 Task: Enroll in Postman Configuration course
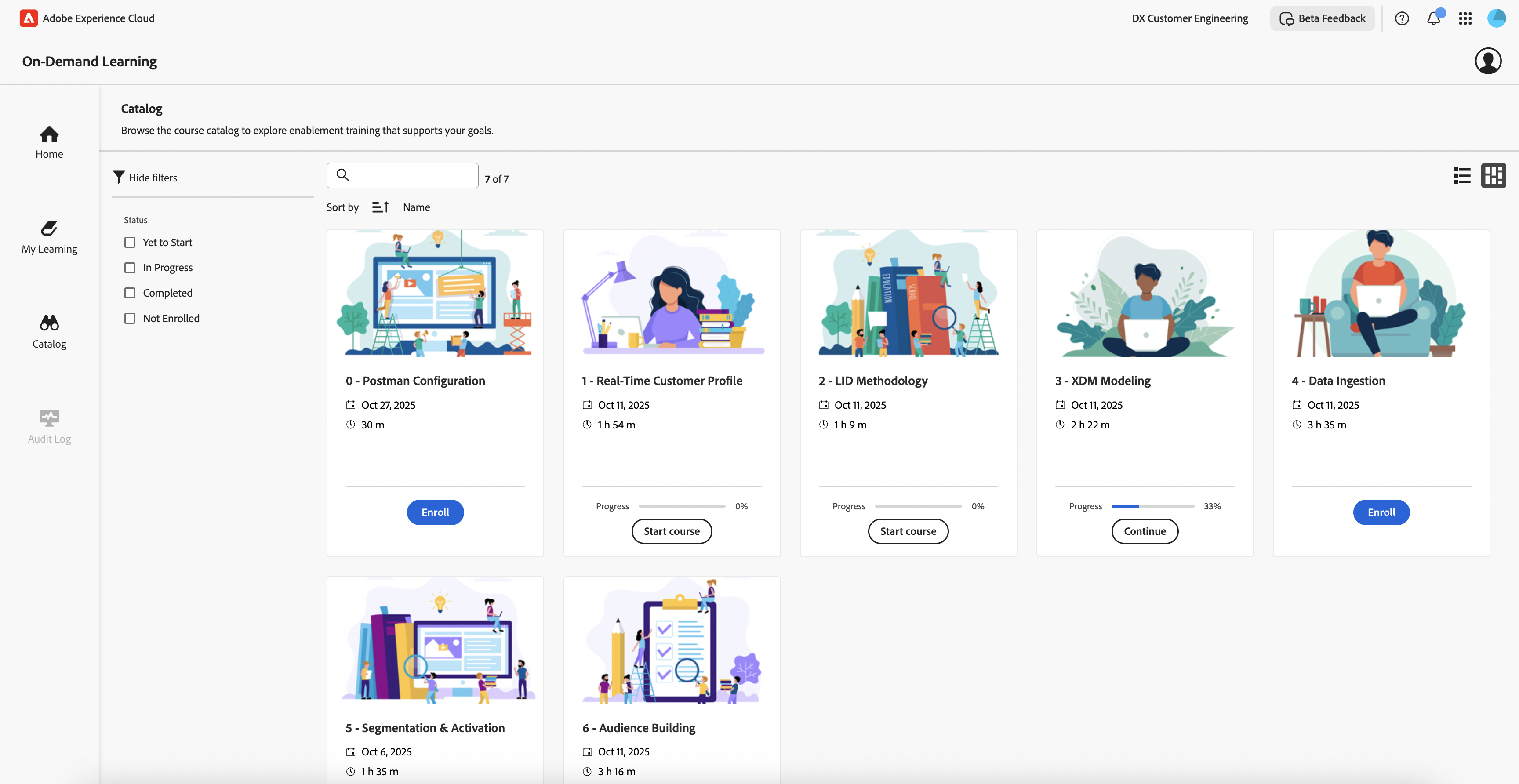435,512
